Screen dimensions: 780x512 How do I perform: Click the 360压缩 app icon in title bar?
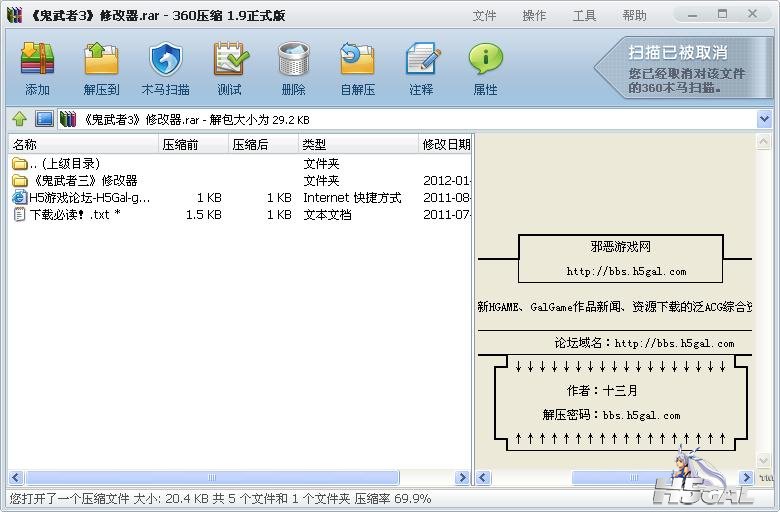click(x=15, y=15)
